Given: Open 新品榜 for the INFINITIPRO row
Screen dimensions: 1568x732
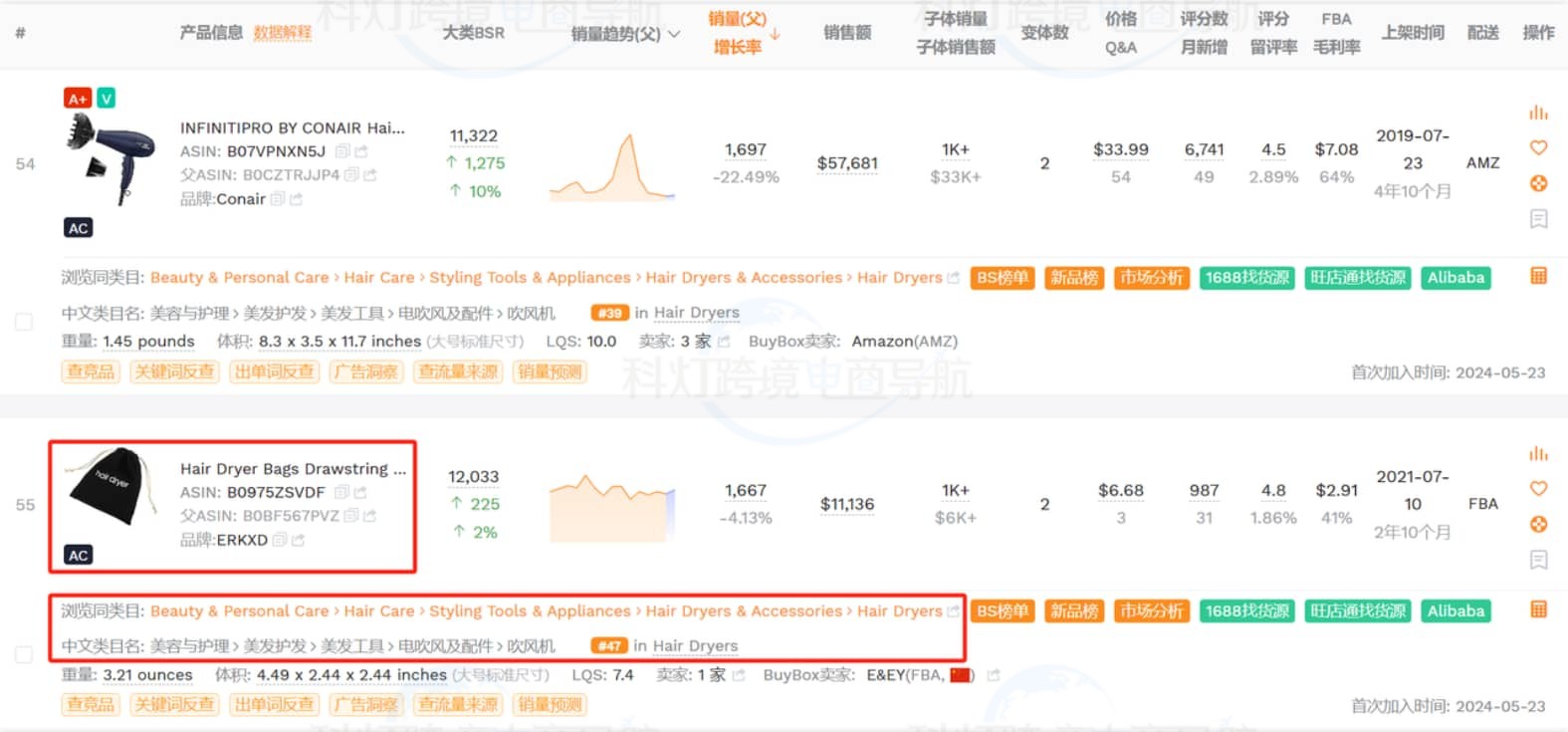Looking at the screenshot, I should pyautogui.click(x=1074, y=278).
